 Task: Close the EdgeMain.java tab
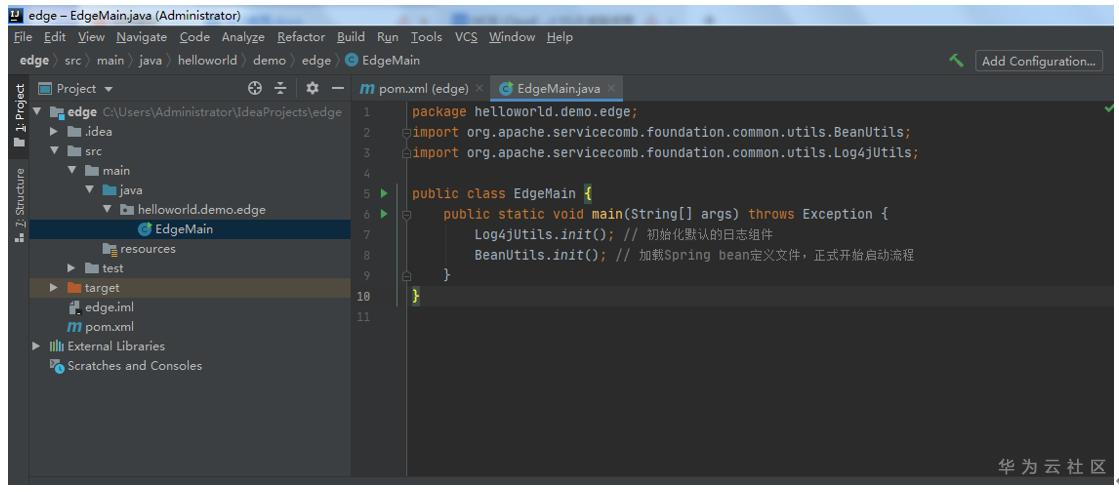pyautogui.click(x=612, y=89)
